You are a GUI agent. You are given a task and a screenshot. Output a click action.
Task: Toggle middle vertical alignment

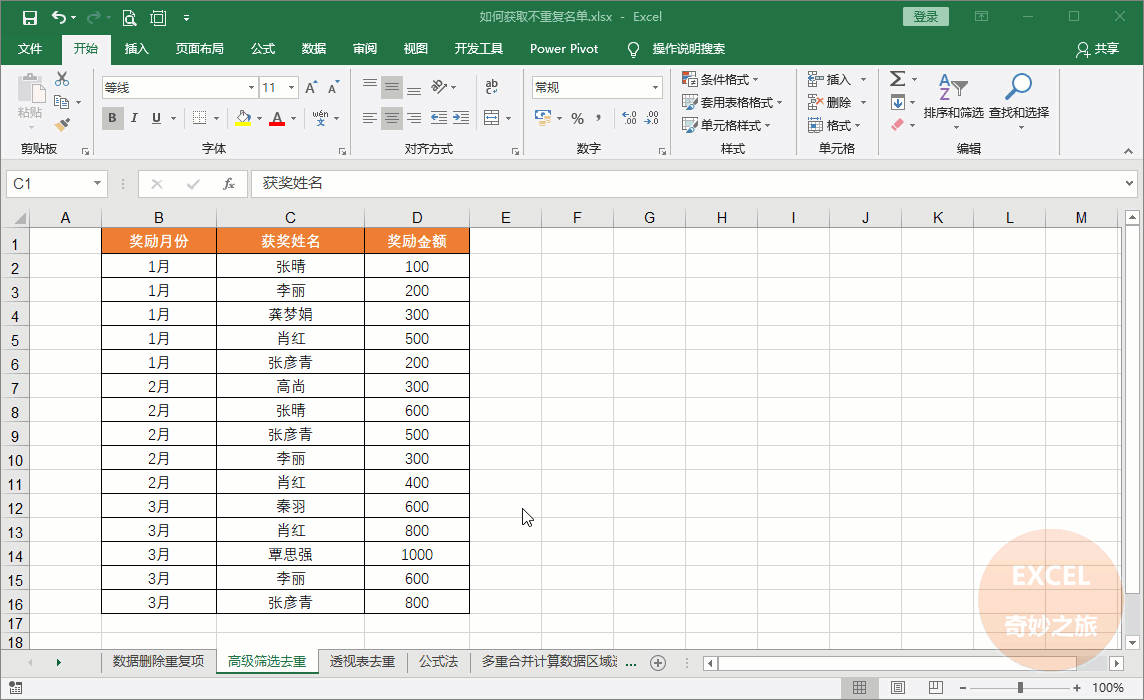(x=392, y=88)
